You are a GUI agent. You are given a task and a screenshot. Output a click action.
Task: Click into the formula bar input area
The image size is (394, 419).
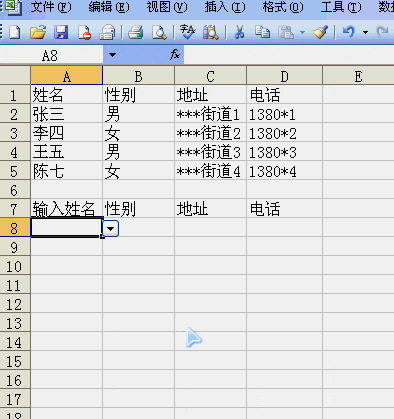tap(289, 55)
